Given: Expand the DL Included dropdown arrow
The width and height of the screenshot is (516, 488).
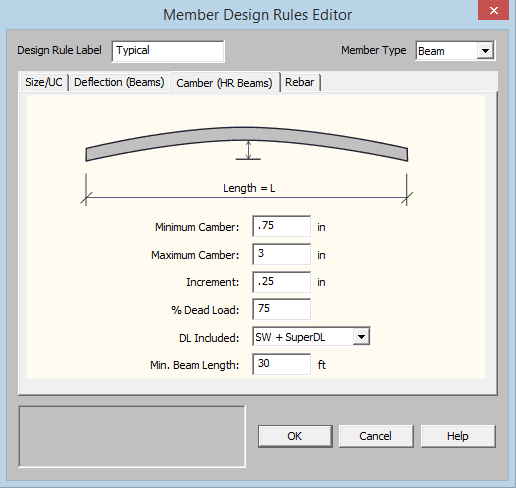Looking at the screenshot, I should pyautogui.click(x=361, y=337).
